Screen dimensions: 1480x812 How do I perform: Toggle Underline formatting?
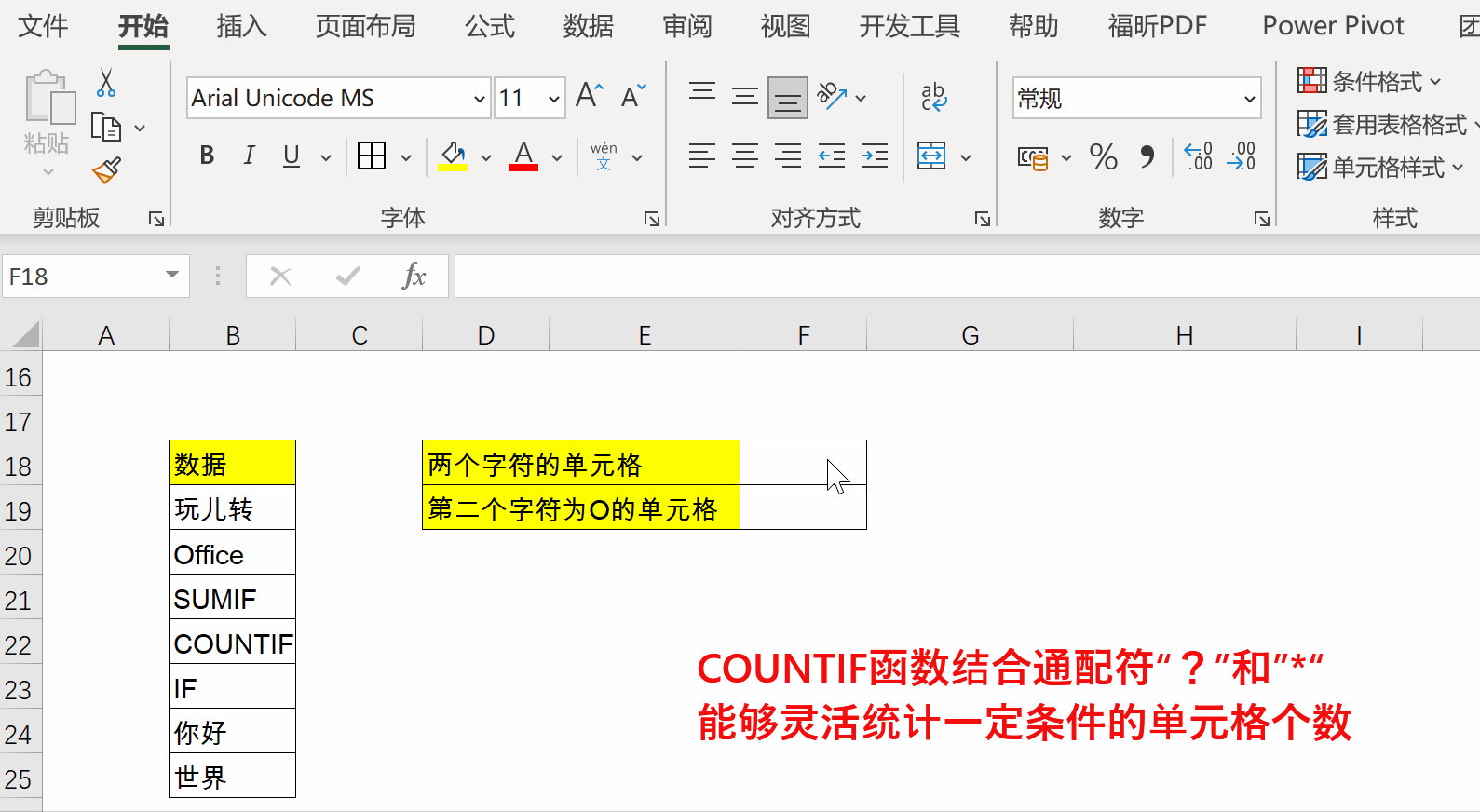292,156
